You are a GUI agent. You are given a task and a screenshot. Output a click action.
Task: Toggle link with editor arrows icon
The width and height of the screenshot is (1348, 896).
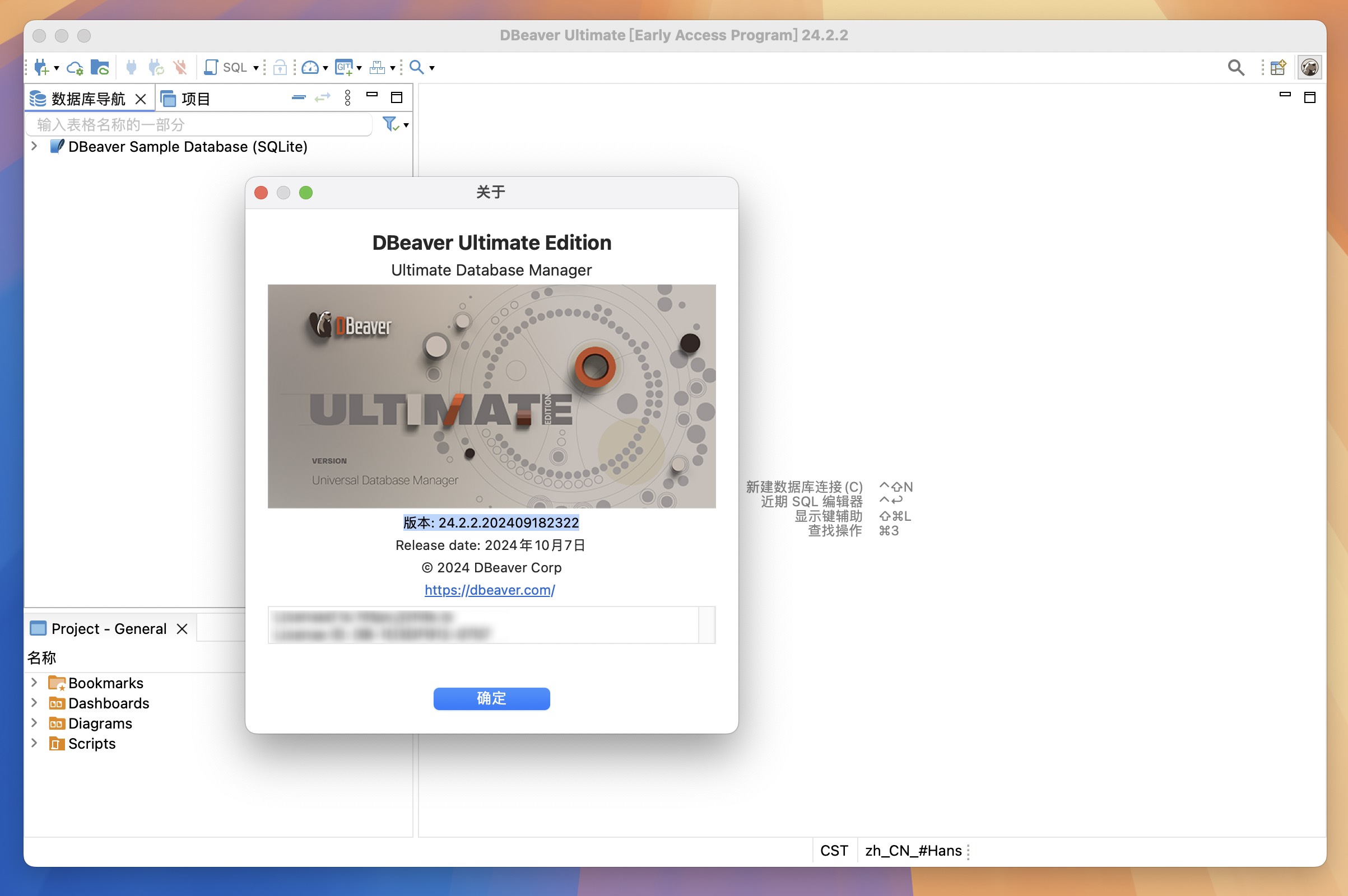point(322,97)
